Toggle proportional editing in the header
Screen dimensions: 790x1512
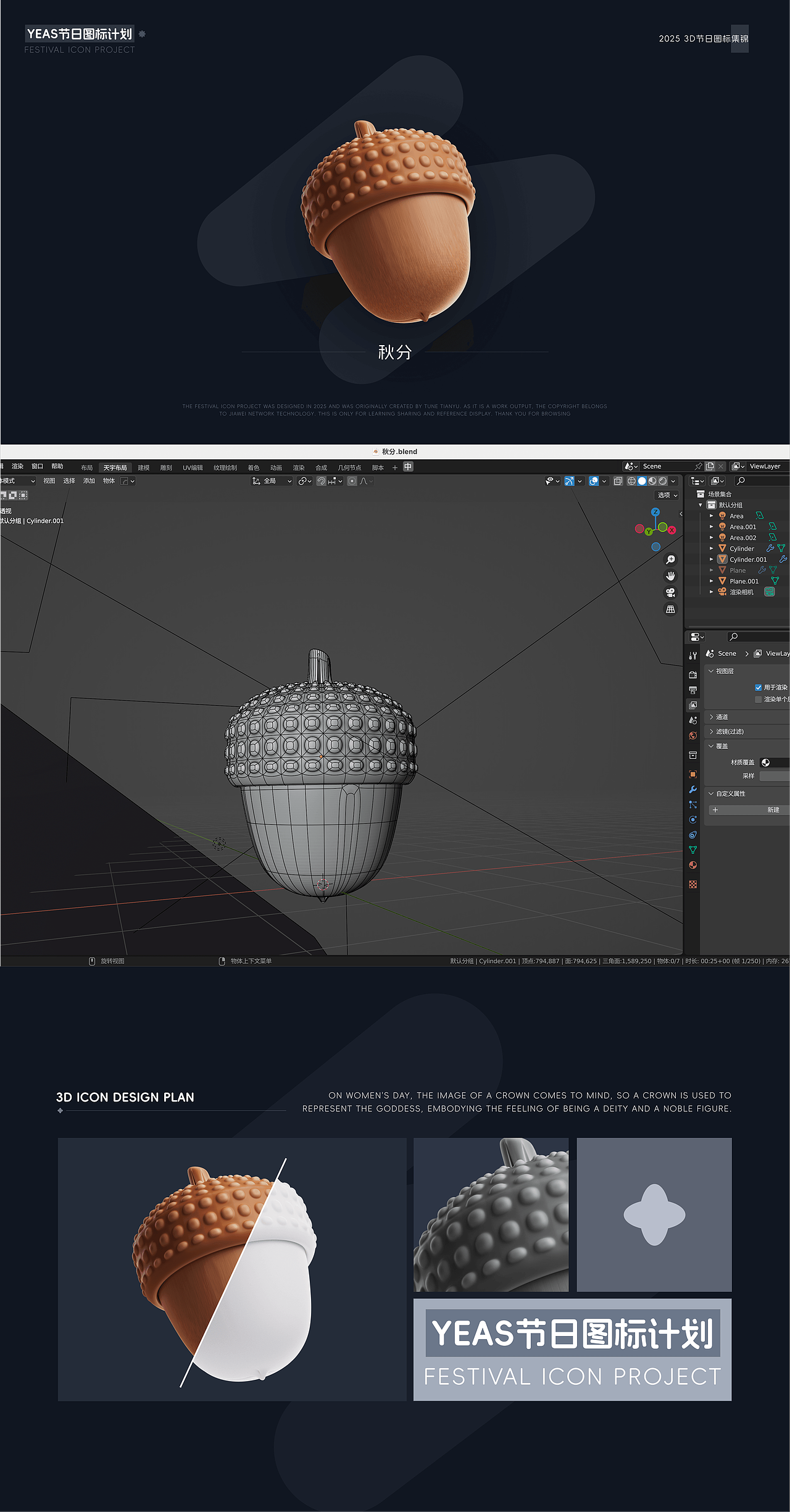[352, 481]
